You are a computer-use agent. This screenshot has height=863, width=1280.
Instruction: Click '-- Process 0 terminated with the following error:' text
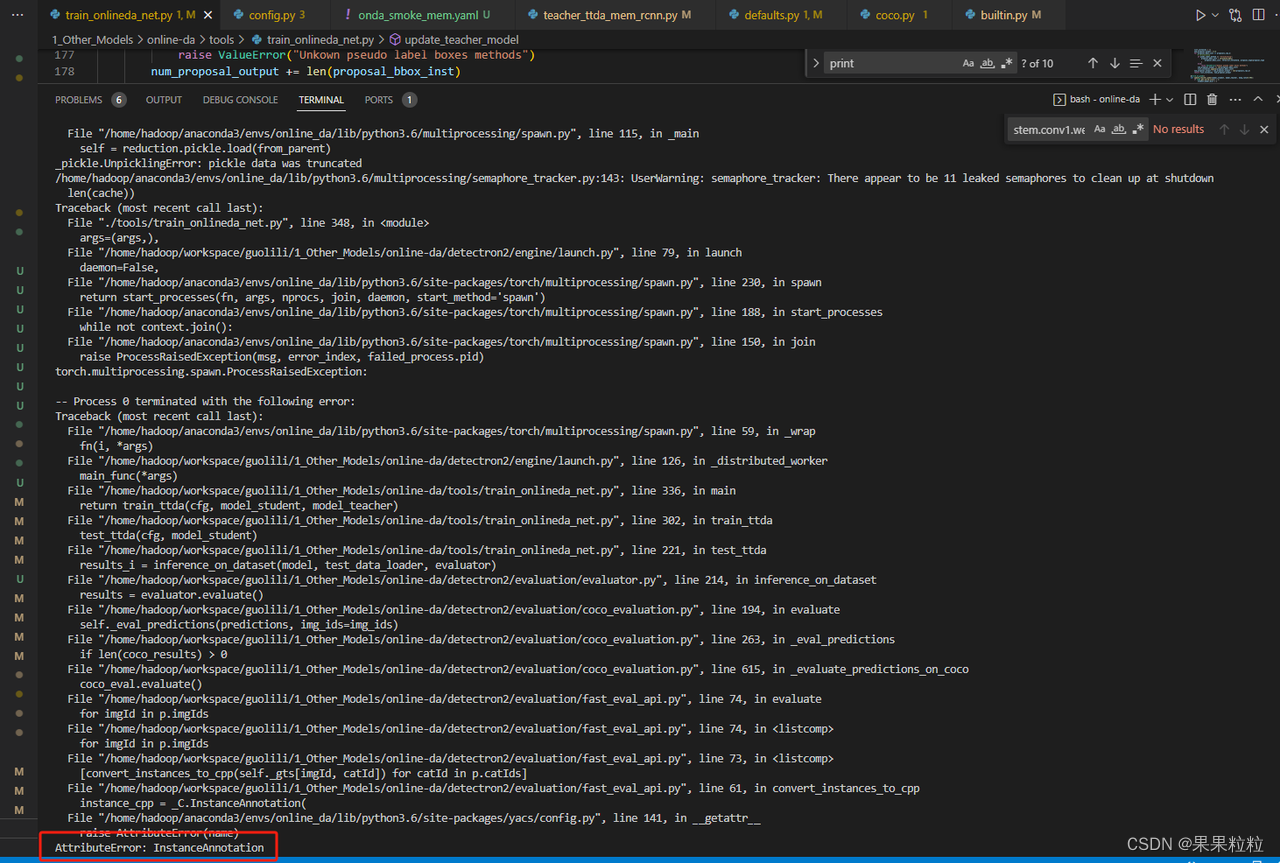click(205, 401)
